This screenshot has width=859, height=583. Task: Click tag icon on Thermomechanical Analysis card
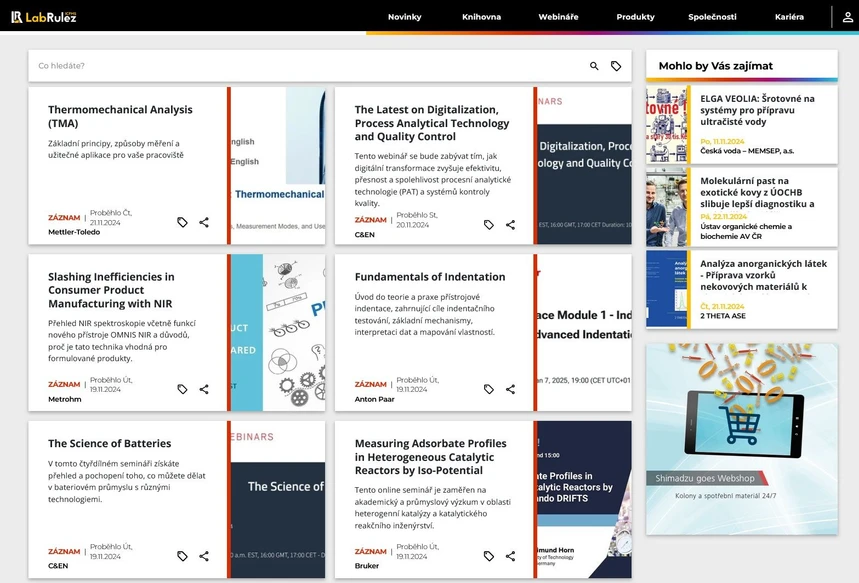pyautogui.click(x=182, y=222)
